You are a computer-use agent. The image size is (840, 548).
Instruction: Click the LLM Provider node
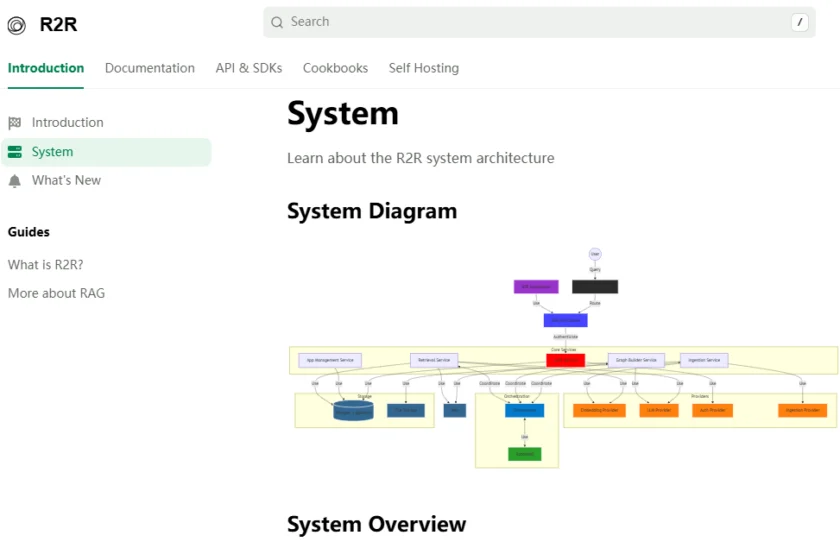659,410
